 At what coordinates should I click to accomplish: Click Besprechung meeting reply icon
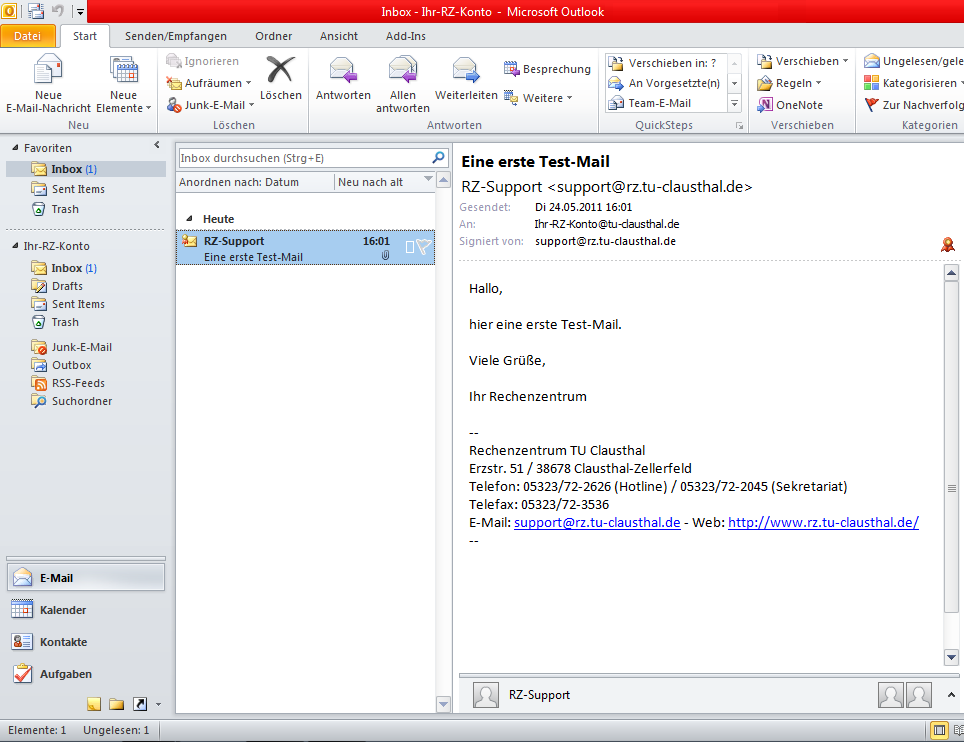(512, 69)
